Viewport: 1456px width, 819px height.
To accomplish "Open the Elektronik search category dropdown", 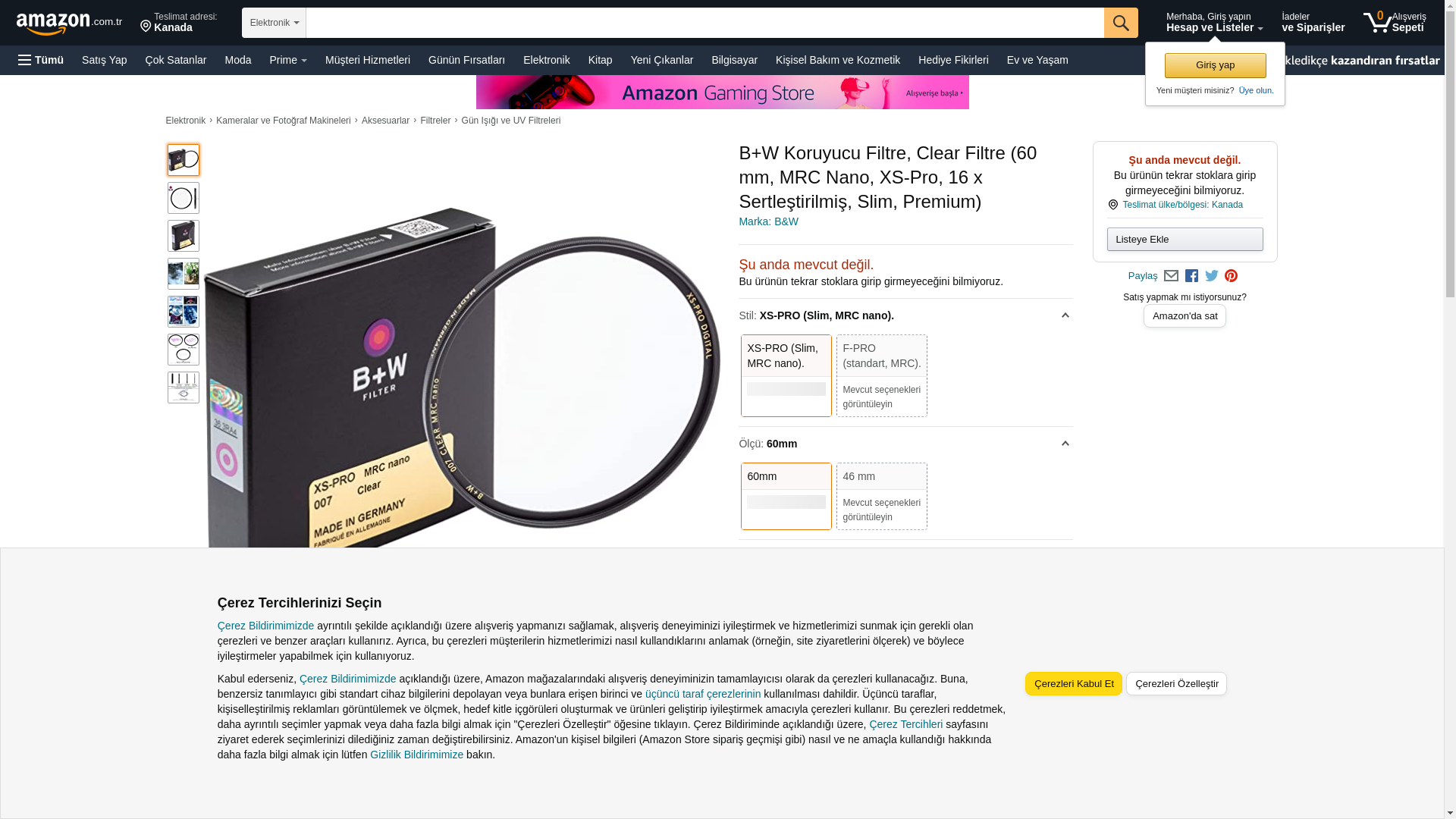I will (x=274, y=23).
